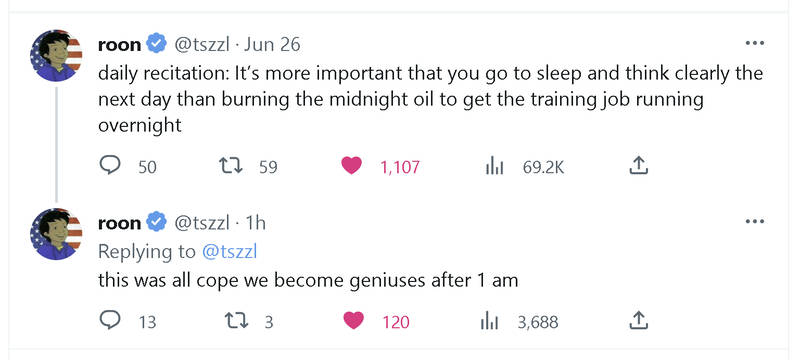
Task: Open reply on the daily recitation tweet
Action: coord(109,165)
